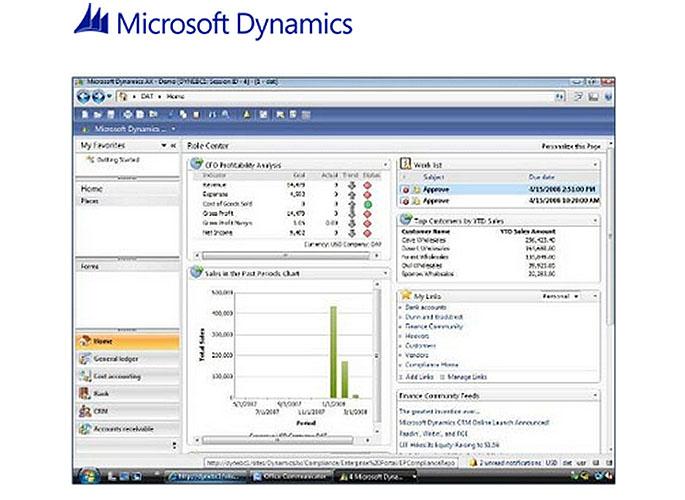Select the Approve item due at 2:51:00 PM
Viewport: 685px width, 500px height.
(499, 190)
